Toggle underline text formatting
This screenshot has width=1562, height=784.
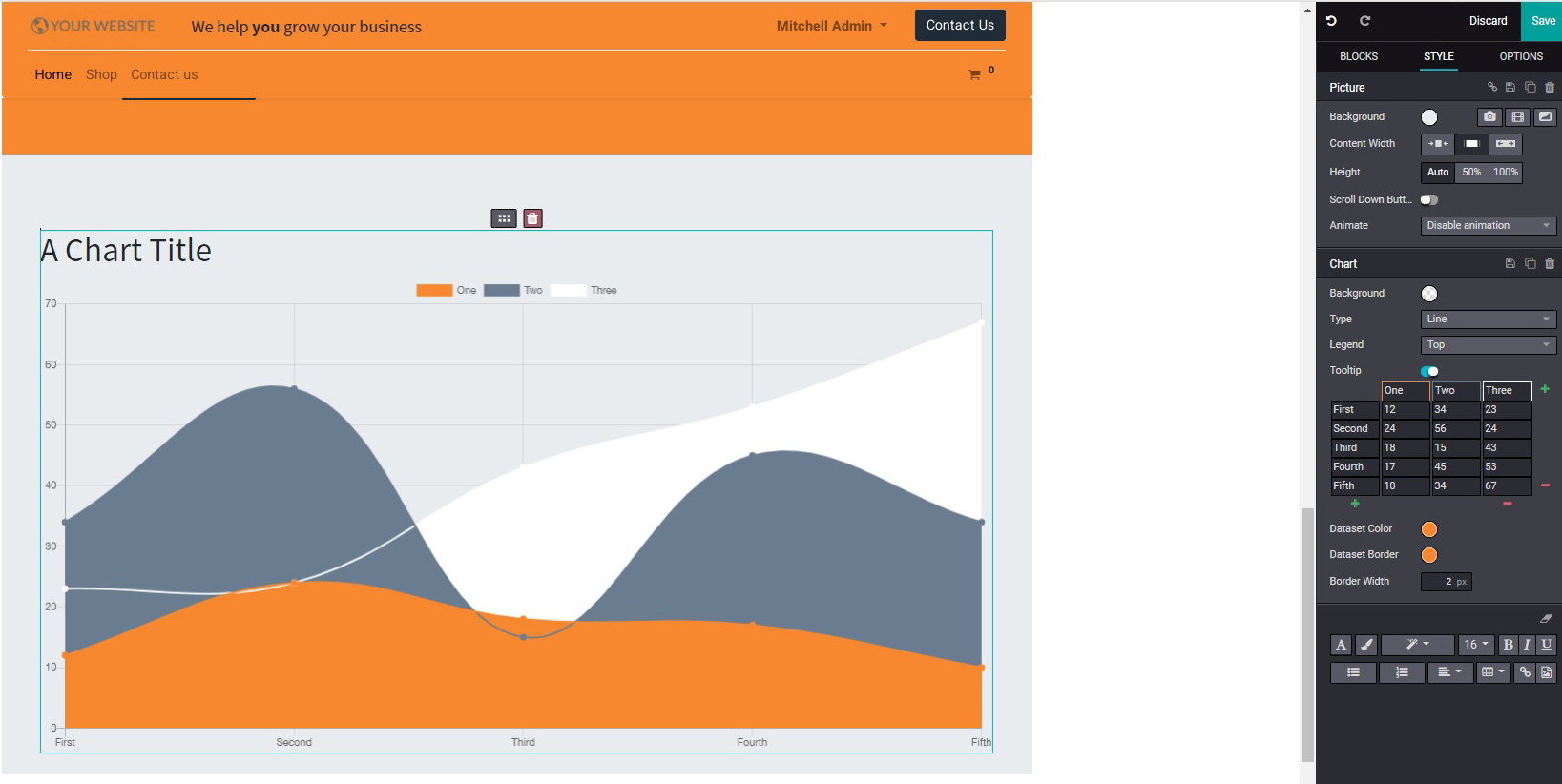[1546, 645]
